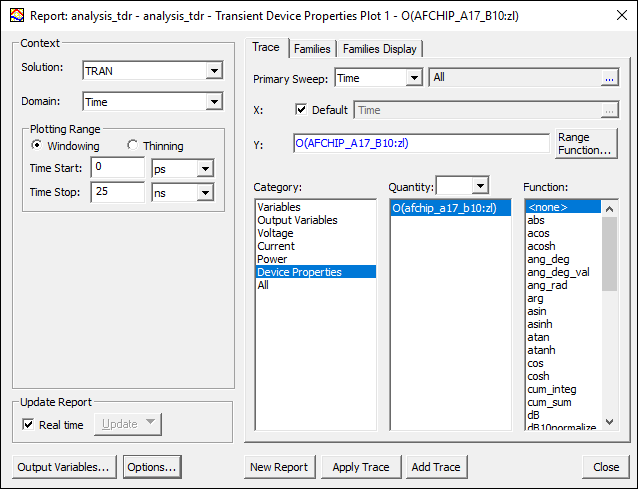The width and height of the screenshot is (638, 489).
Task: Select ang_deg function
Action: pyautogui.click(x=563, y=259)
